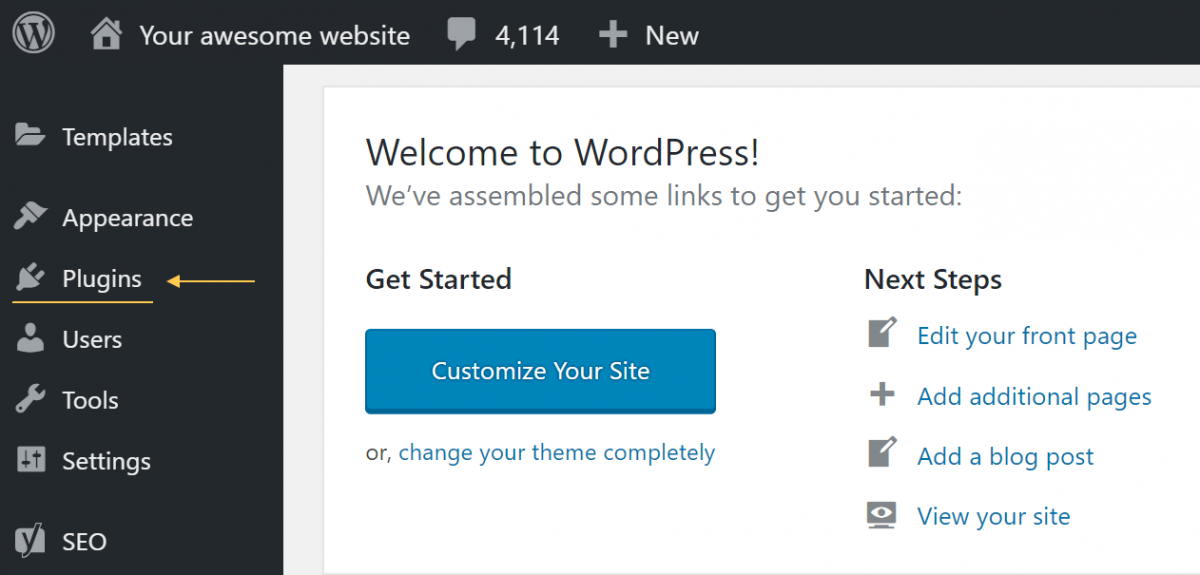Click the Tools wrench icon

[31, 399]
